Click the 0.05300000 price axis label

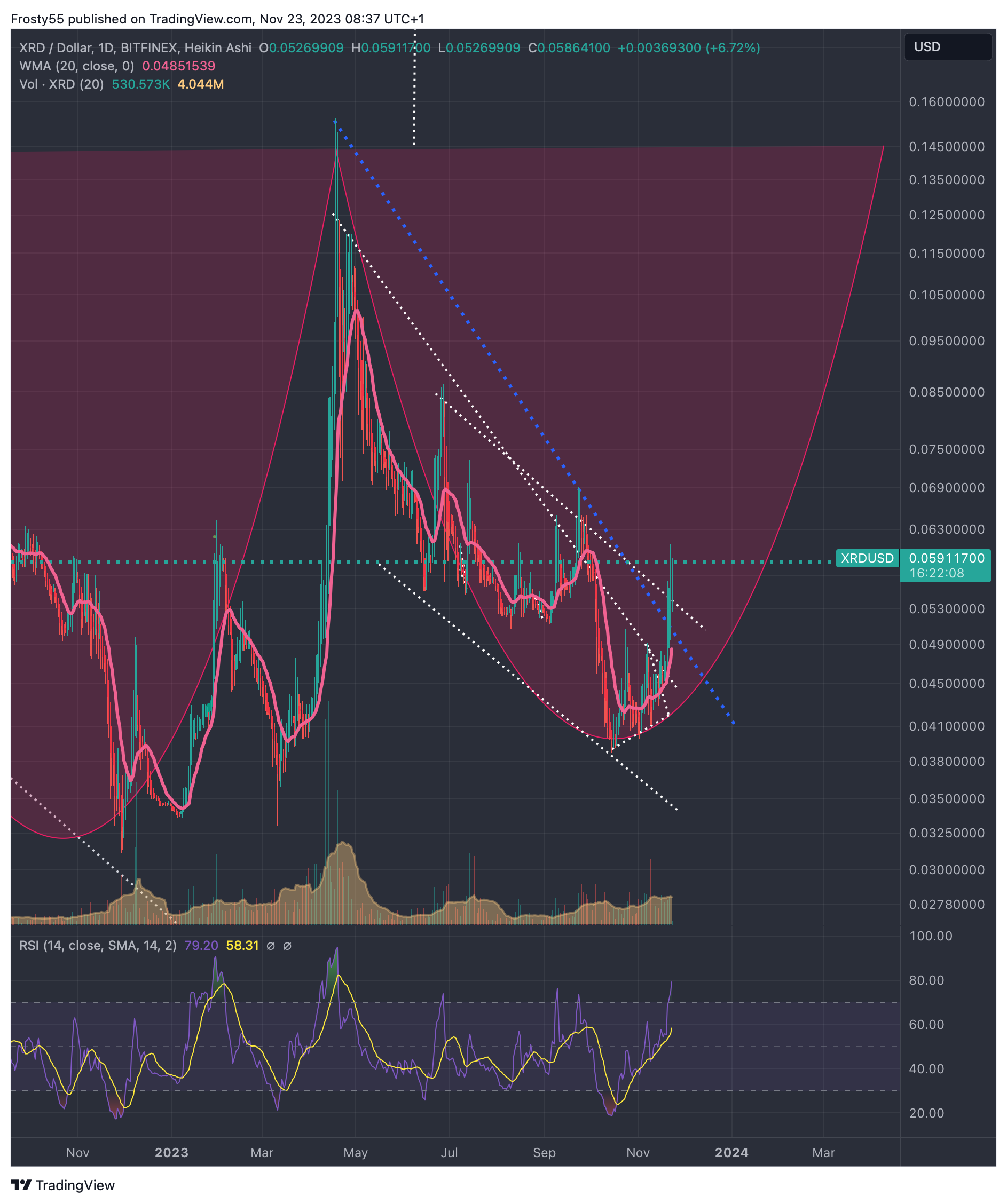[947, 609]
